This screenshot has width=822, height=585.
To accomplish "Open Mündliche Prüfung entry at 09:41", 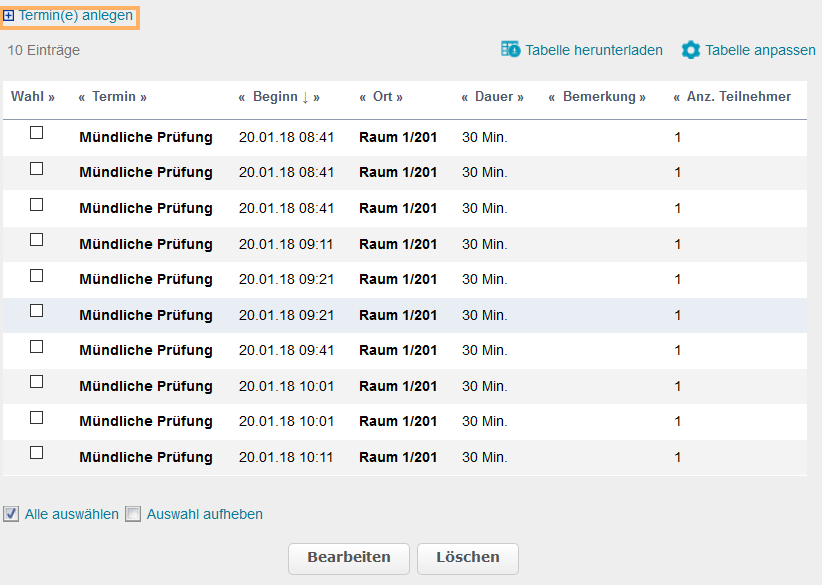I will pyautogui.click(x=146, y=351).
